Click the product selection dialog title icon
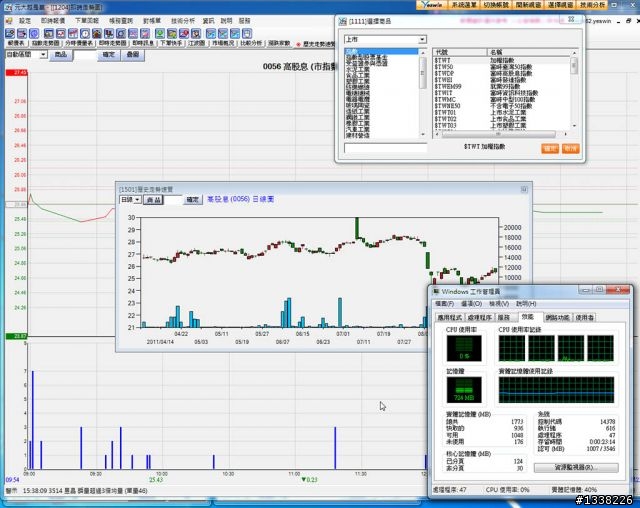This screenshot has height=508, width=640. coord(342,22)
